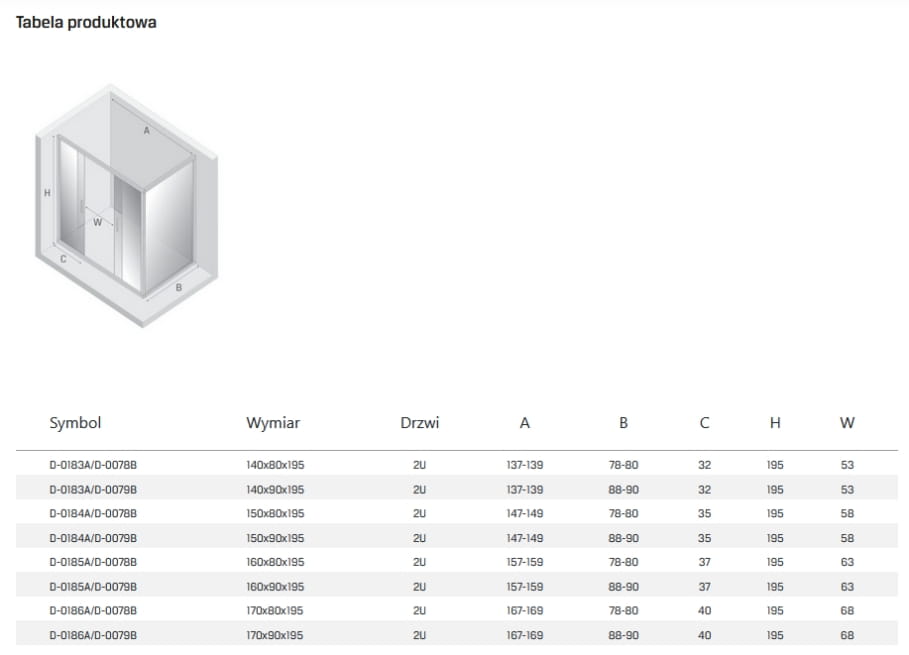Click the 140x80x195 dimension cell
The height and width of the screenshot is (655, 909).
[x=275, y=466]
